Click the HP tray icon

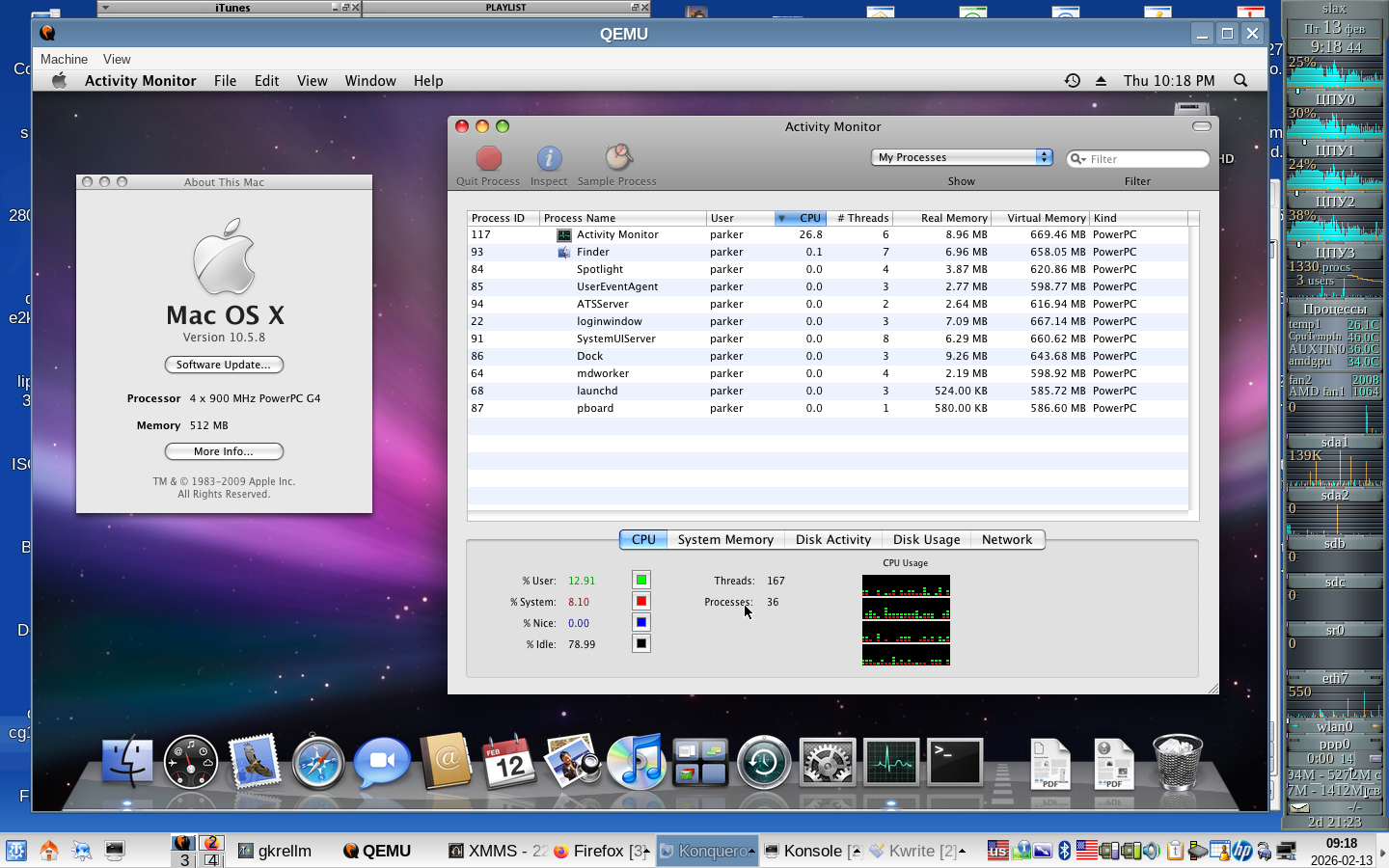pos(1242,851)
